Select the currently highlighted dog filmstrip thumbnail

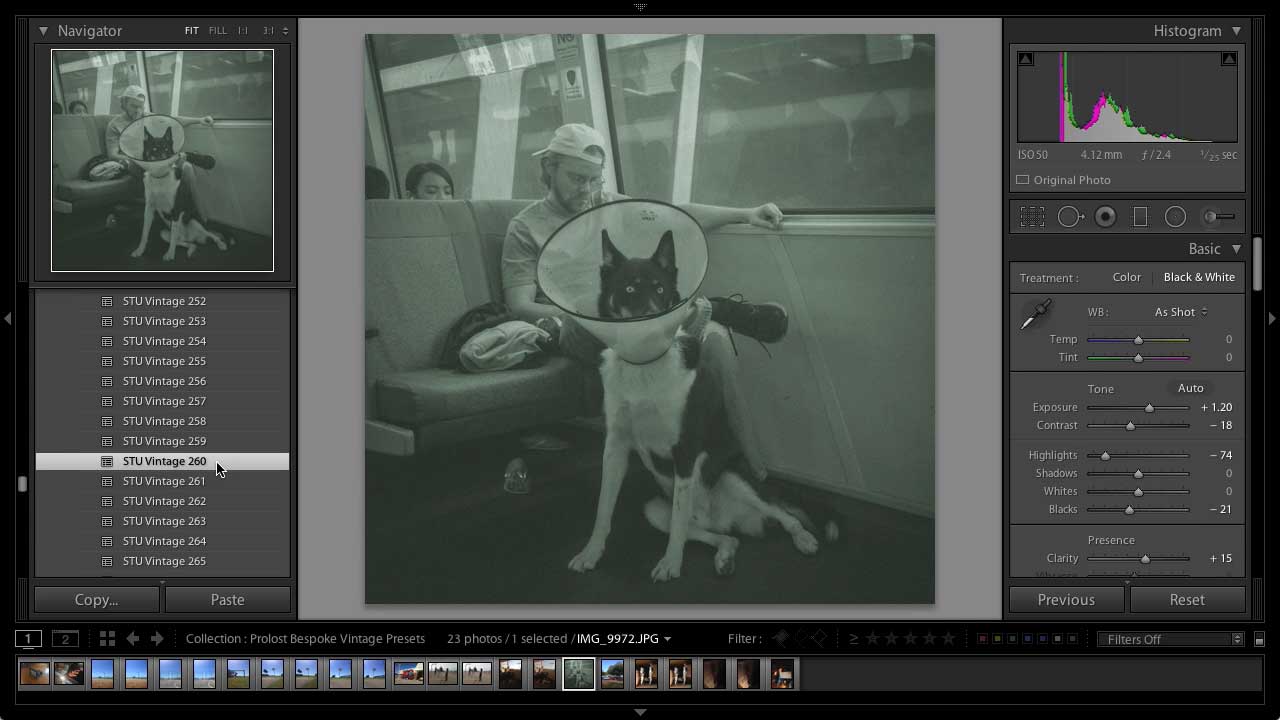pos(579,674)
